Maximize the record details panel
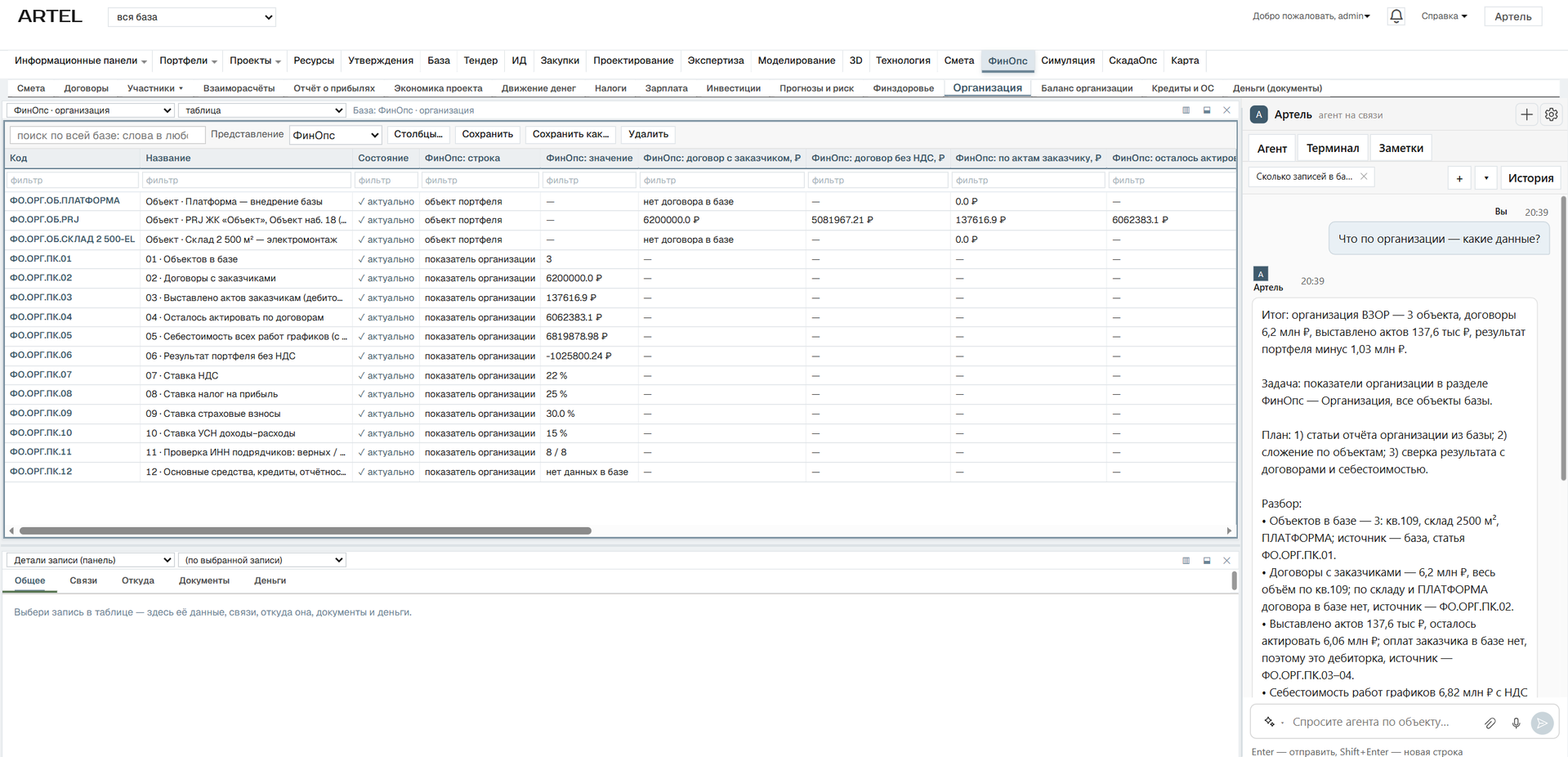The height and width of the screenshot is (757, 1568). click(1207, 561)
